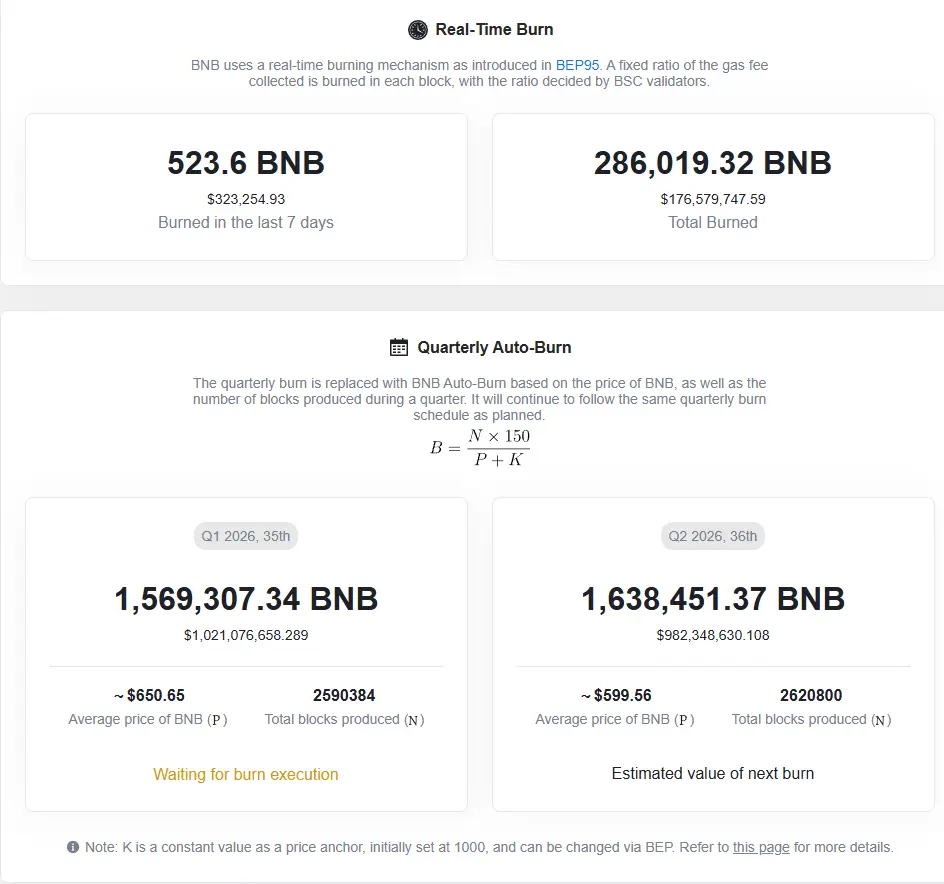
Task: Click the 286,019.32 BNB total burned
Action: 713,163
